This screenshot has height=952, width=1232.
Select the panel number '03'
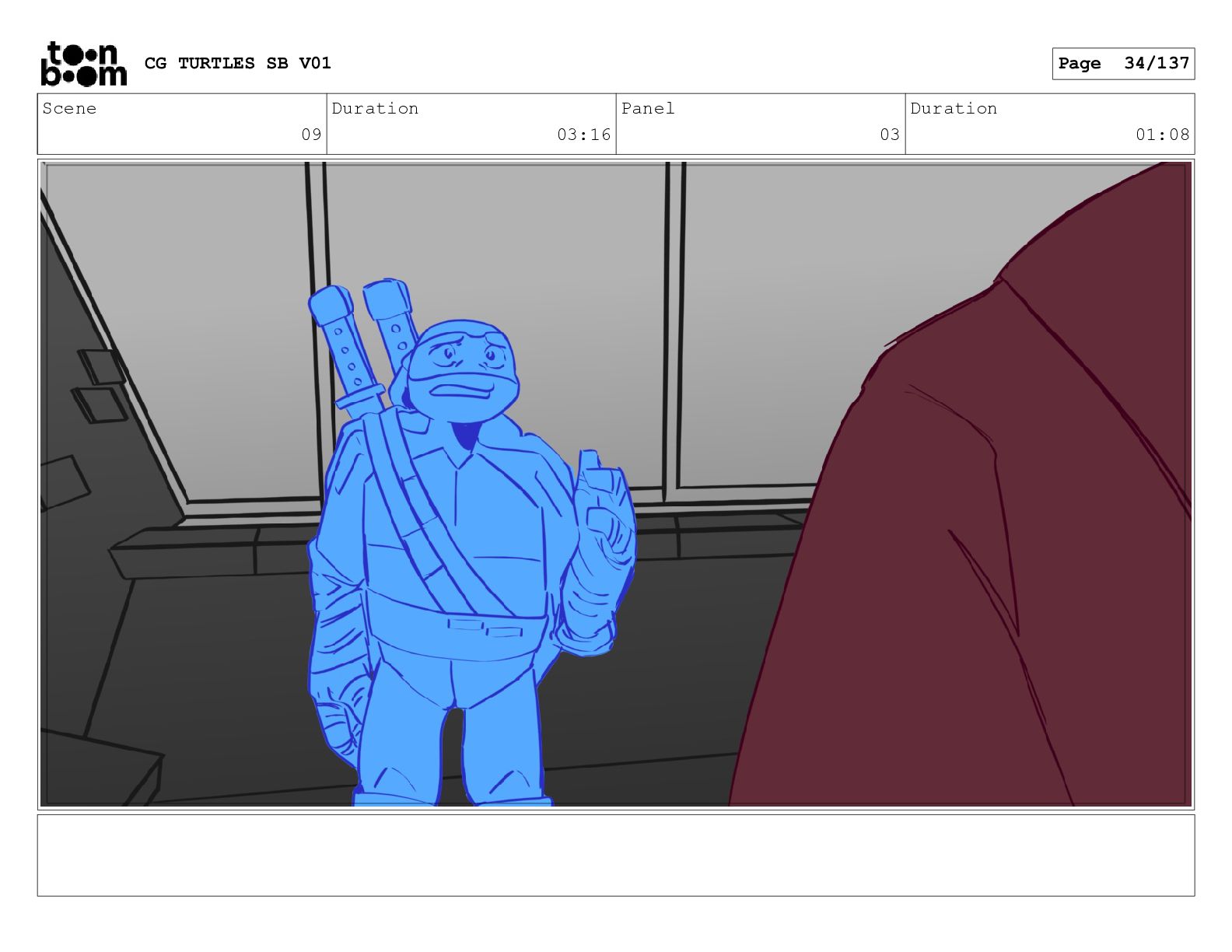click(x=890, y=135)
